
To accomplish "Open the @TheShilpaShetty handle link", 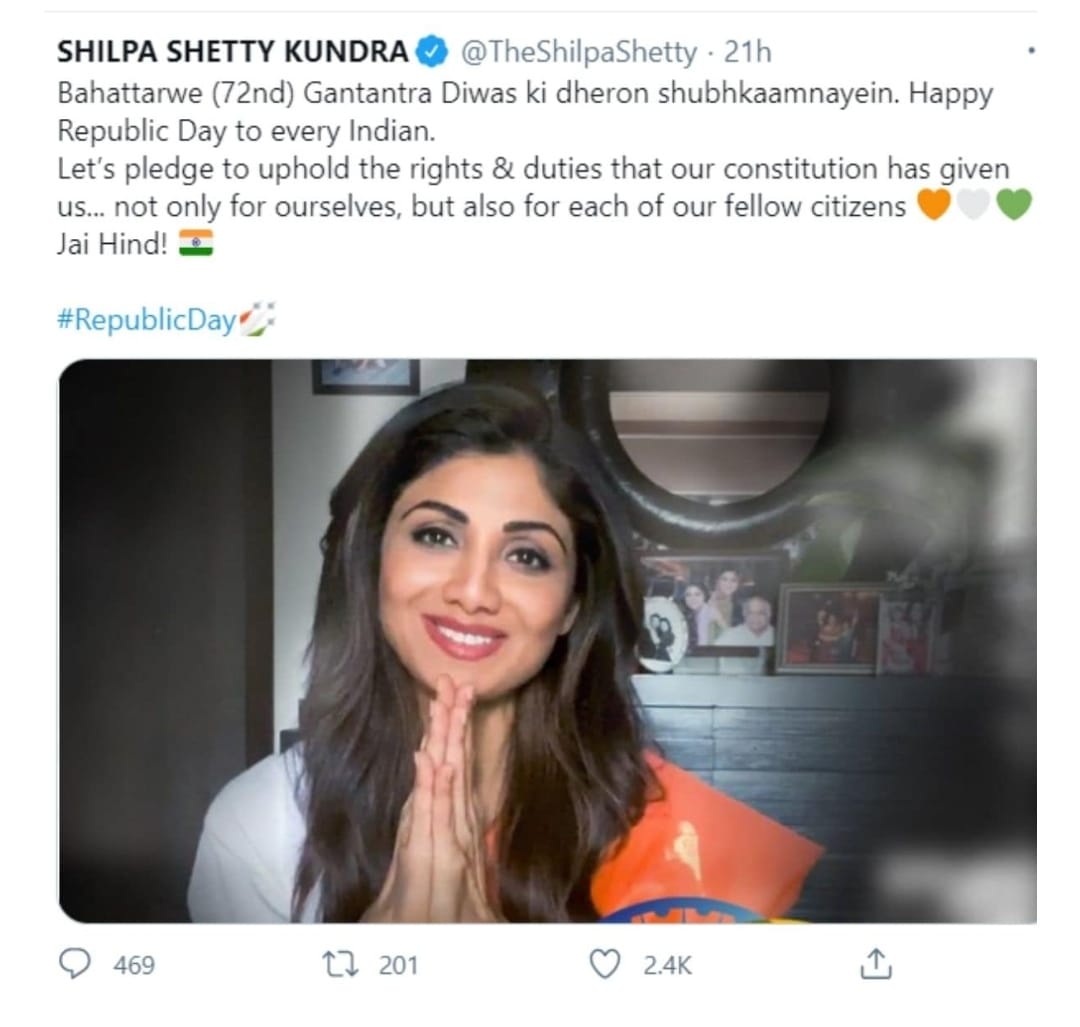I will [579, 52].
